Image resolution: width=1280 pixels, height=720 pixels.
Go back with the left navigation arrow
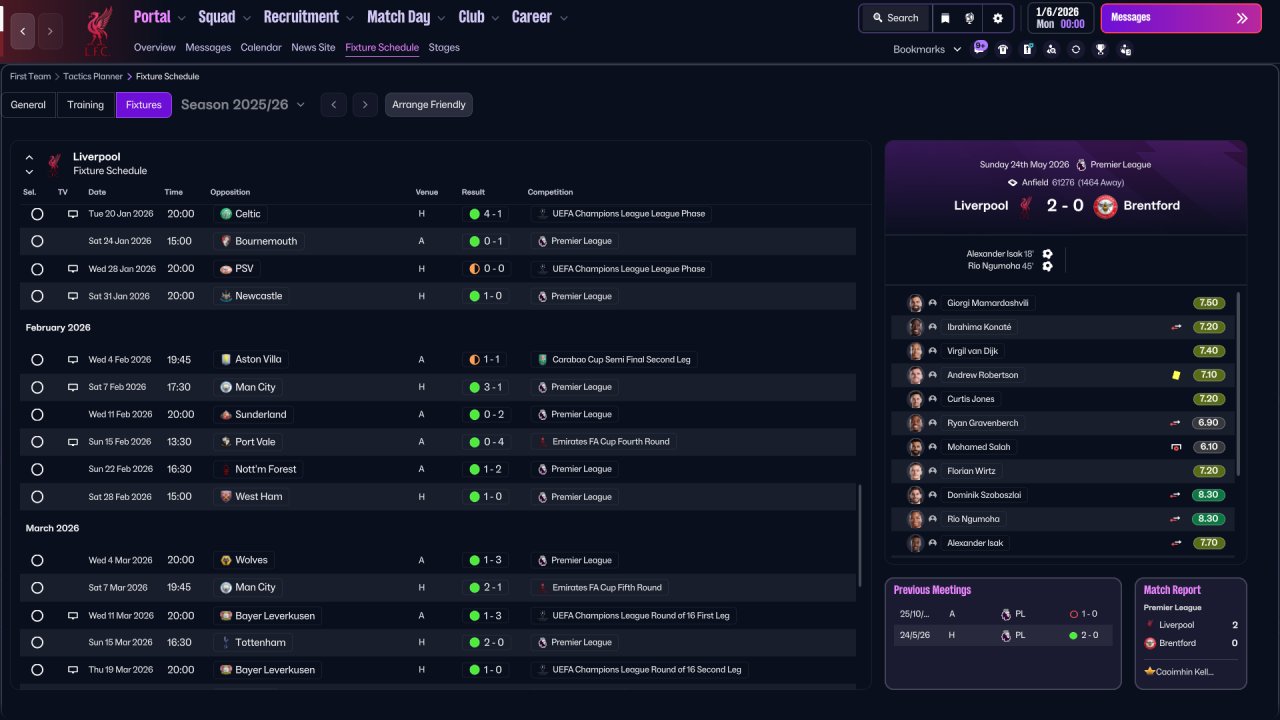23,31
